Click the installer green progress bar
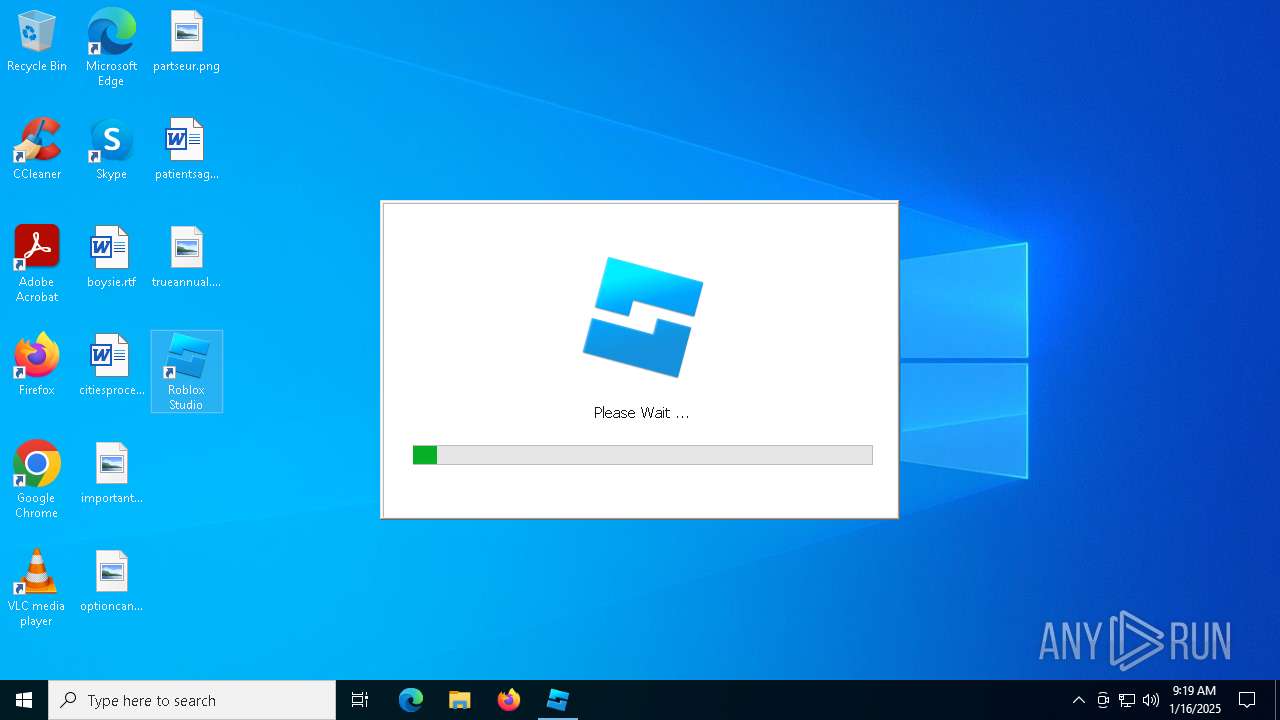Viewport: 1280px width, 720px height. tap(642, 455)
